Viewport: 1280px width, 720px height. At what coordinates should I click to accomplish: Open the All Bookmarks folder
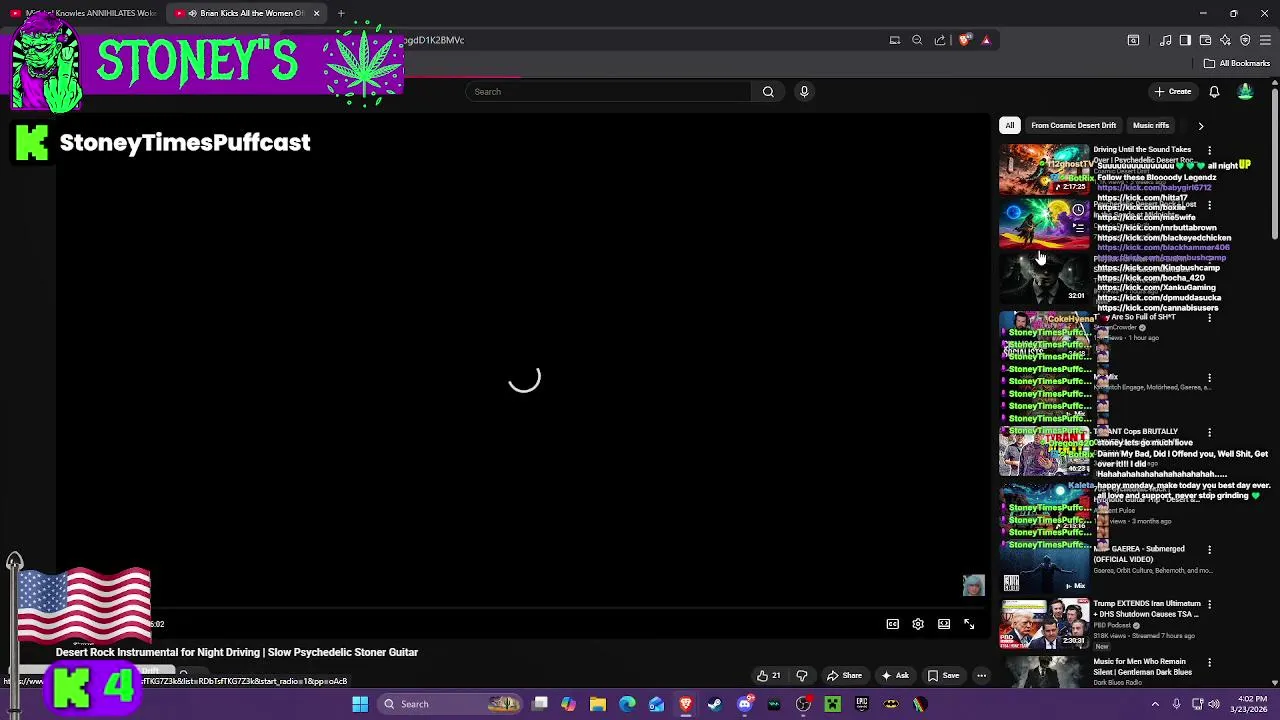click(x=1237, y=63)
